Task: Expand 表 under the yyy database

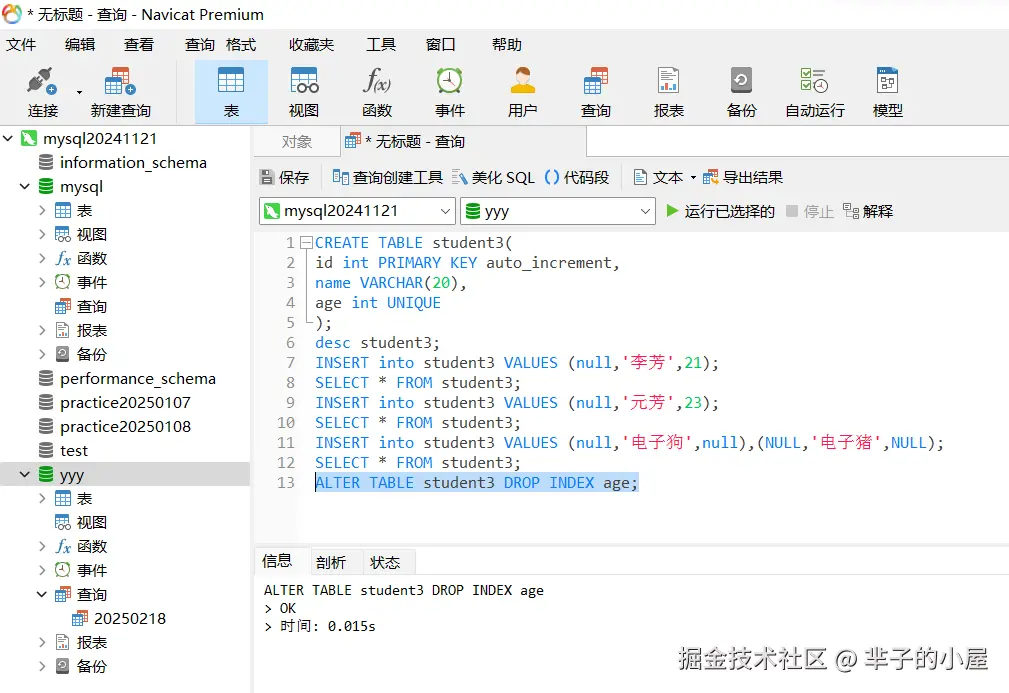Action: (42, 499)
